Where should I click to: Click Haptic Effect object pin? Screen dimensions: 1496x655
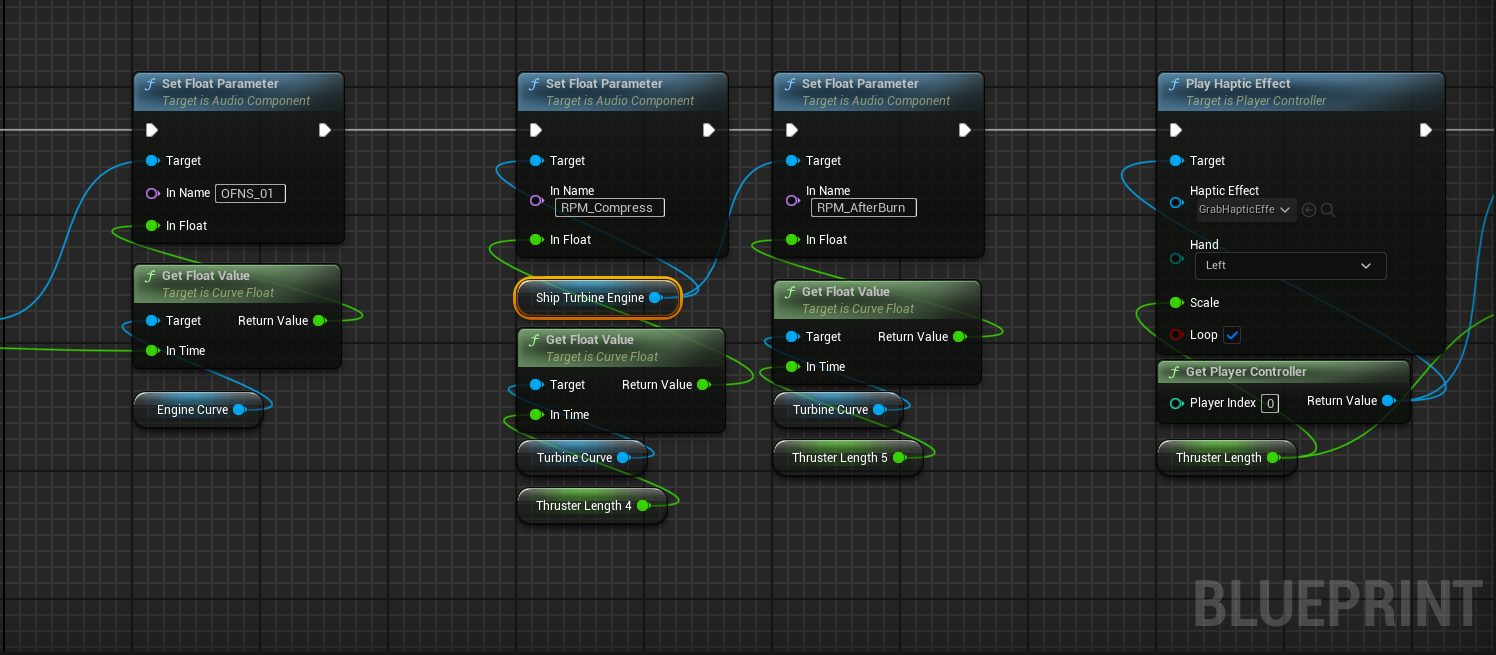[1176, 202]
